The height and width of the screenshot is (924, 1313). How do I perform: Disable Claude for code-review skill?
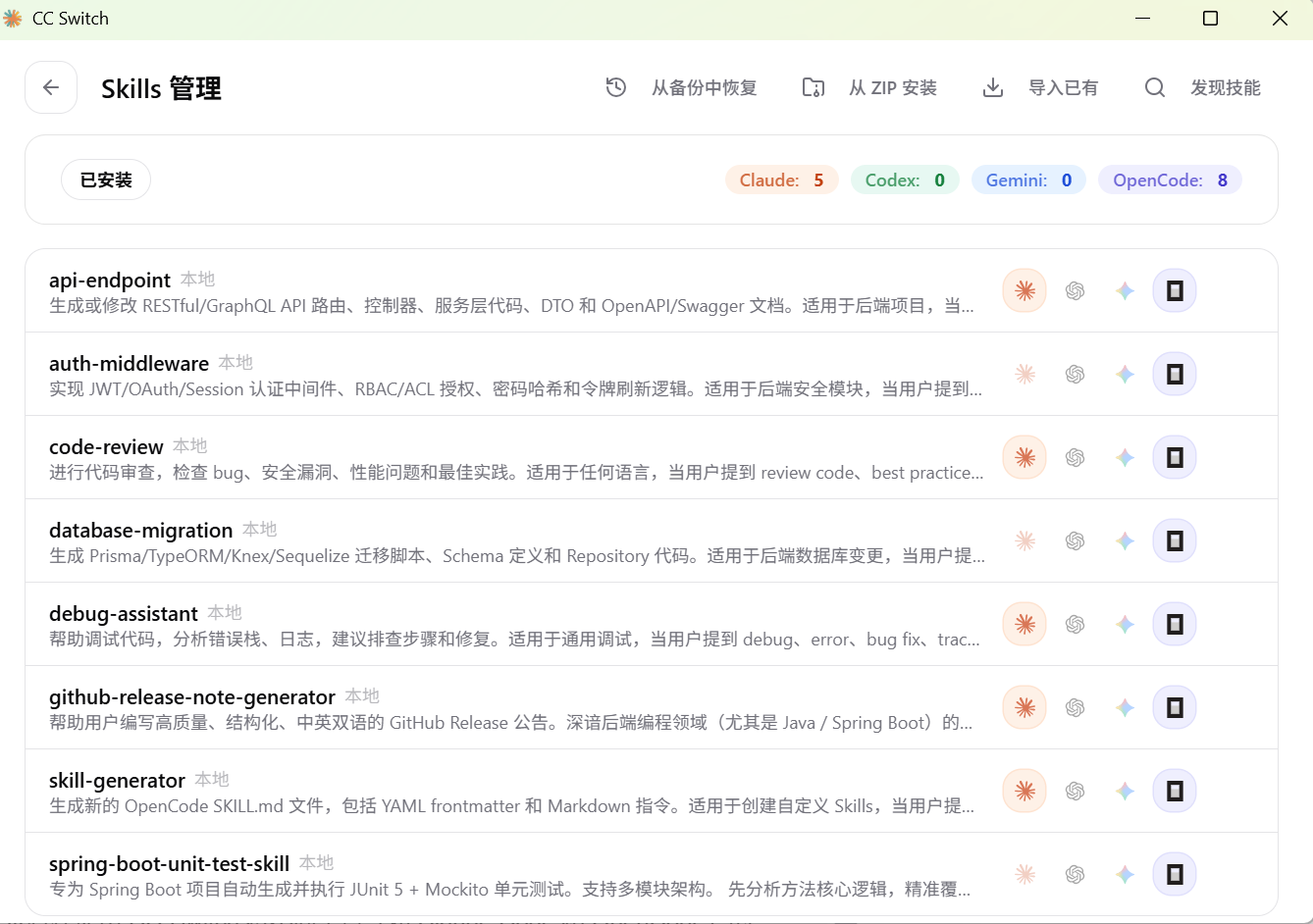click(1024, 457)
